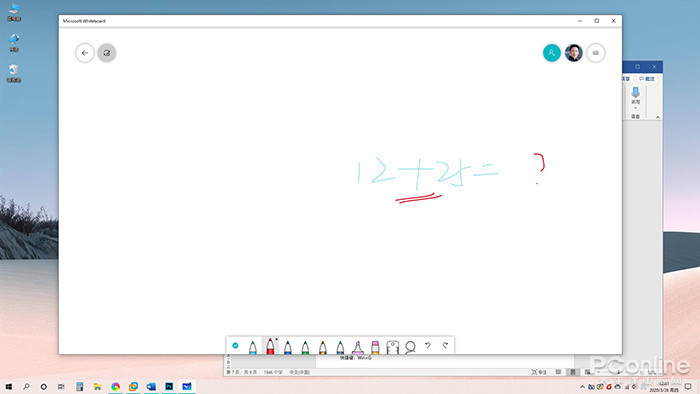Viewport: 700px width, 394px height.
Task: Open the Share button in Word window
Action: point(625,79)
